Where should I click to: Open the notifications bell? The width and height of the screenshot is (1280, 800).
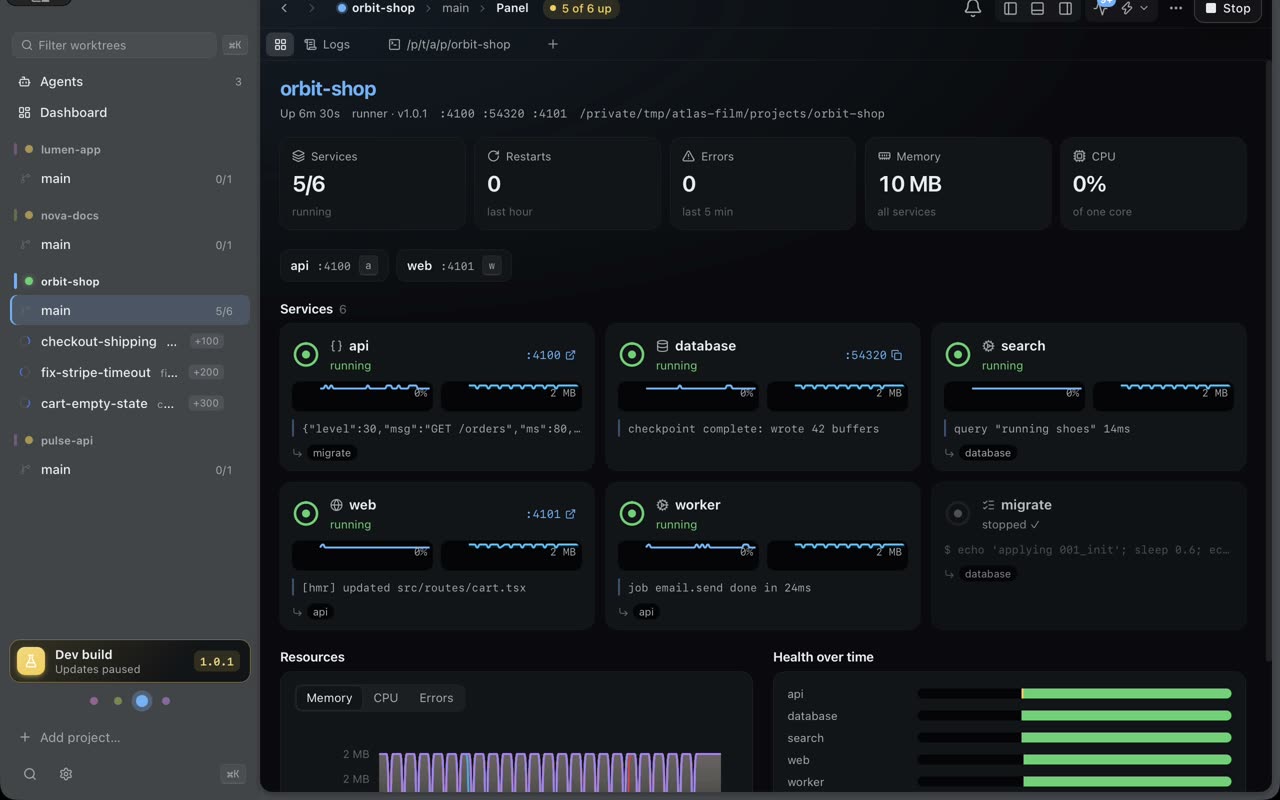(x=972, y=8)
